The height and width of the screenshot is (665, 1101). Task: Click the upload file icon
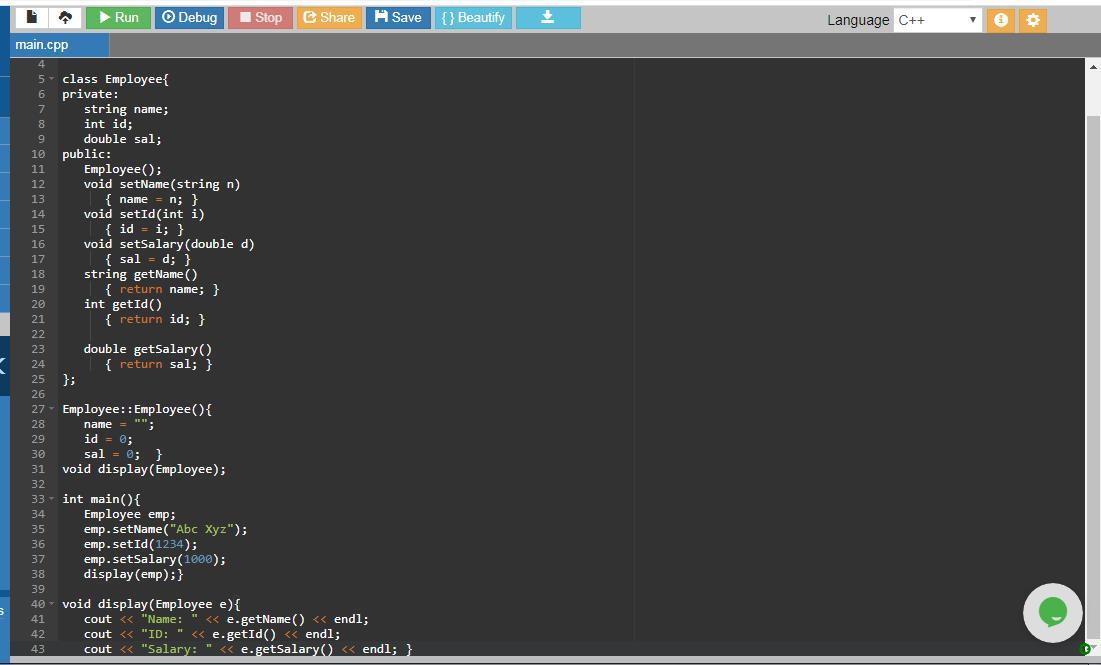coord(65,18)
